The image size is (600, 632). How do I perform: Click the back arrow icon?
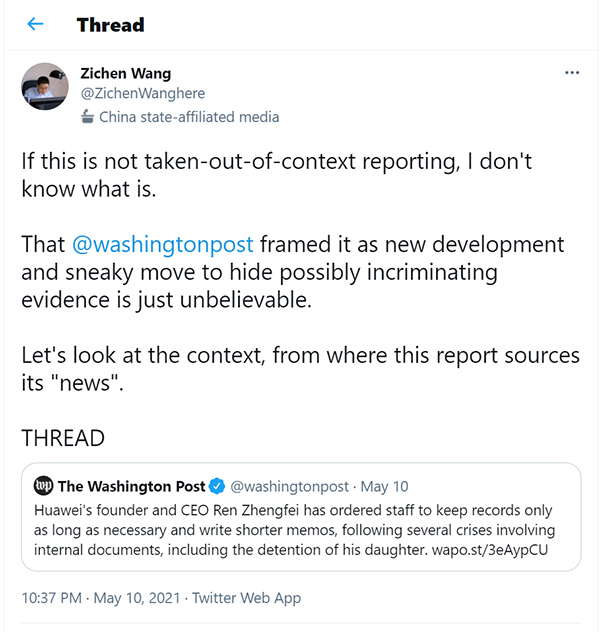click(36, 24)
